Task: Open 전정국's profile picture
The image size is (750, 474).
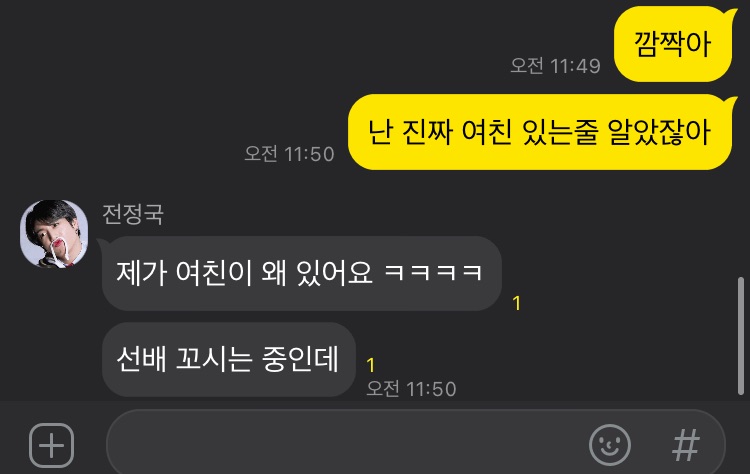Action: coord(54,233)
